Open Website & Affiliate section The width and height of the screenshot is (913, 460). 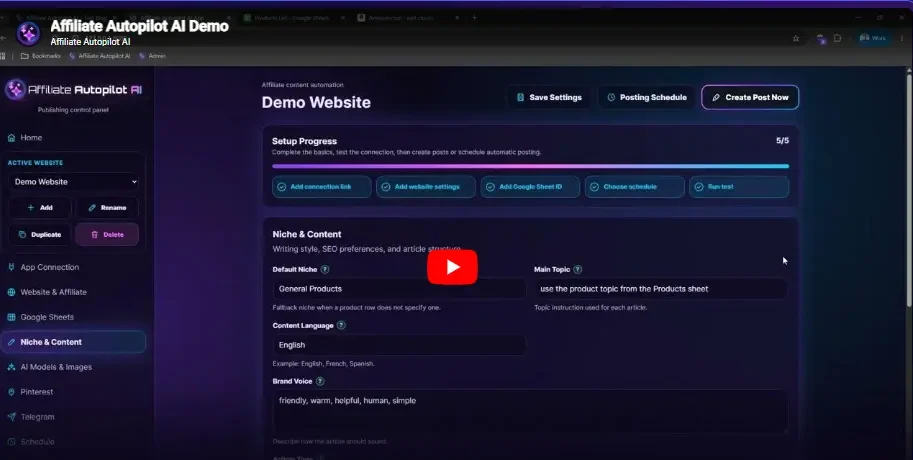point(53,292)
